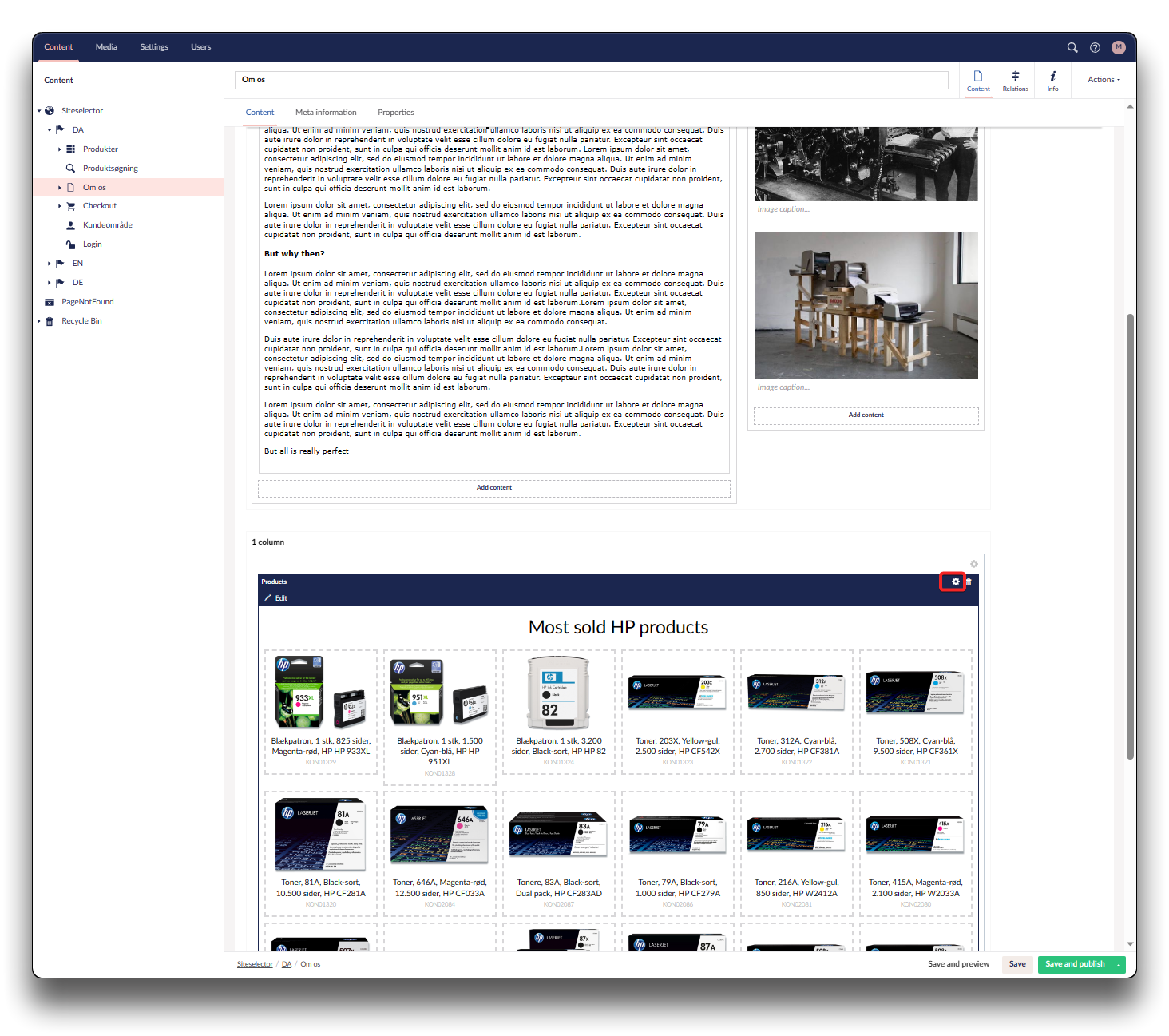Select the HP 933XL cartridge image
The image size is (1169, 1036).
[x=321, y=693]
